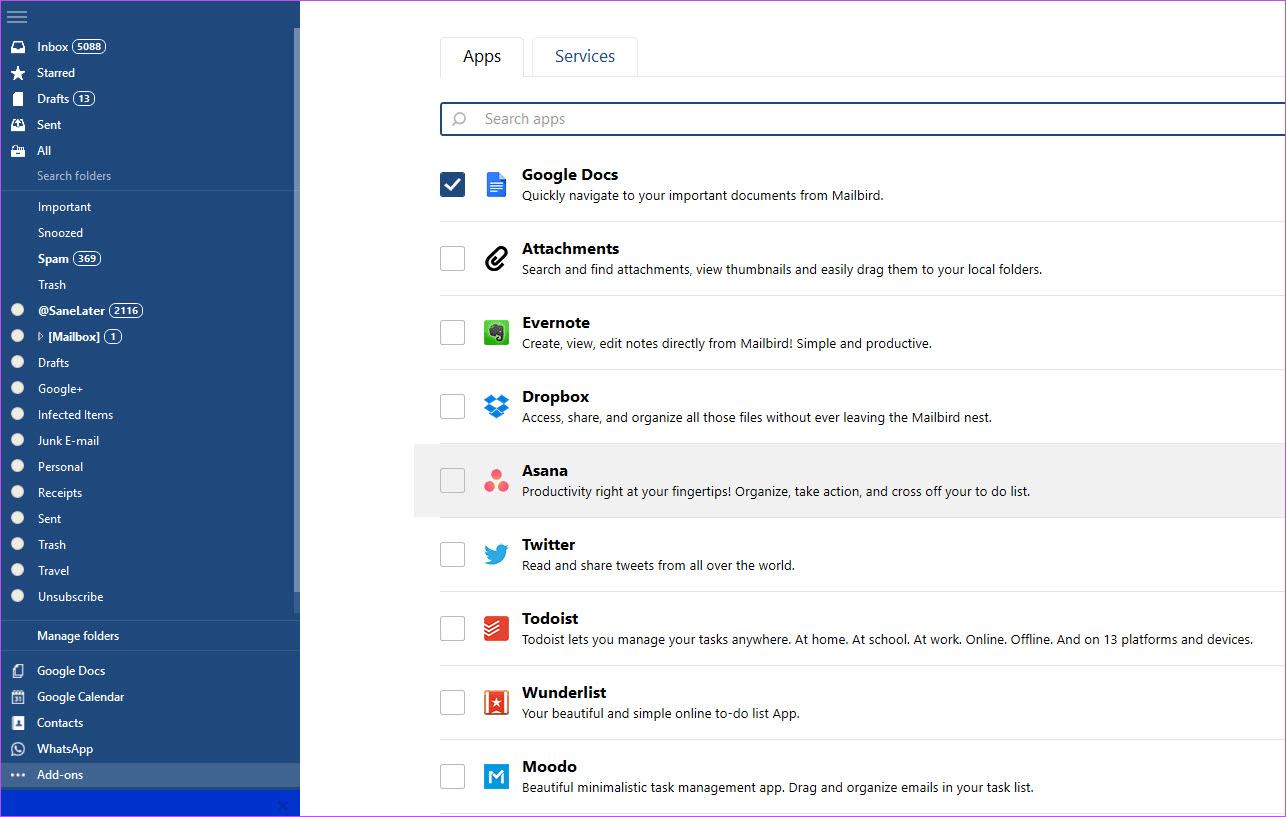Uncheck the Google Docs checkbox

coord(452,185)
